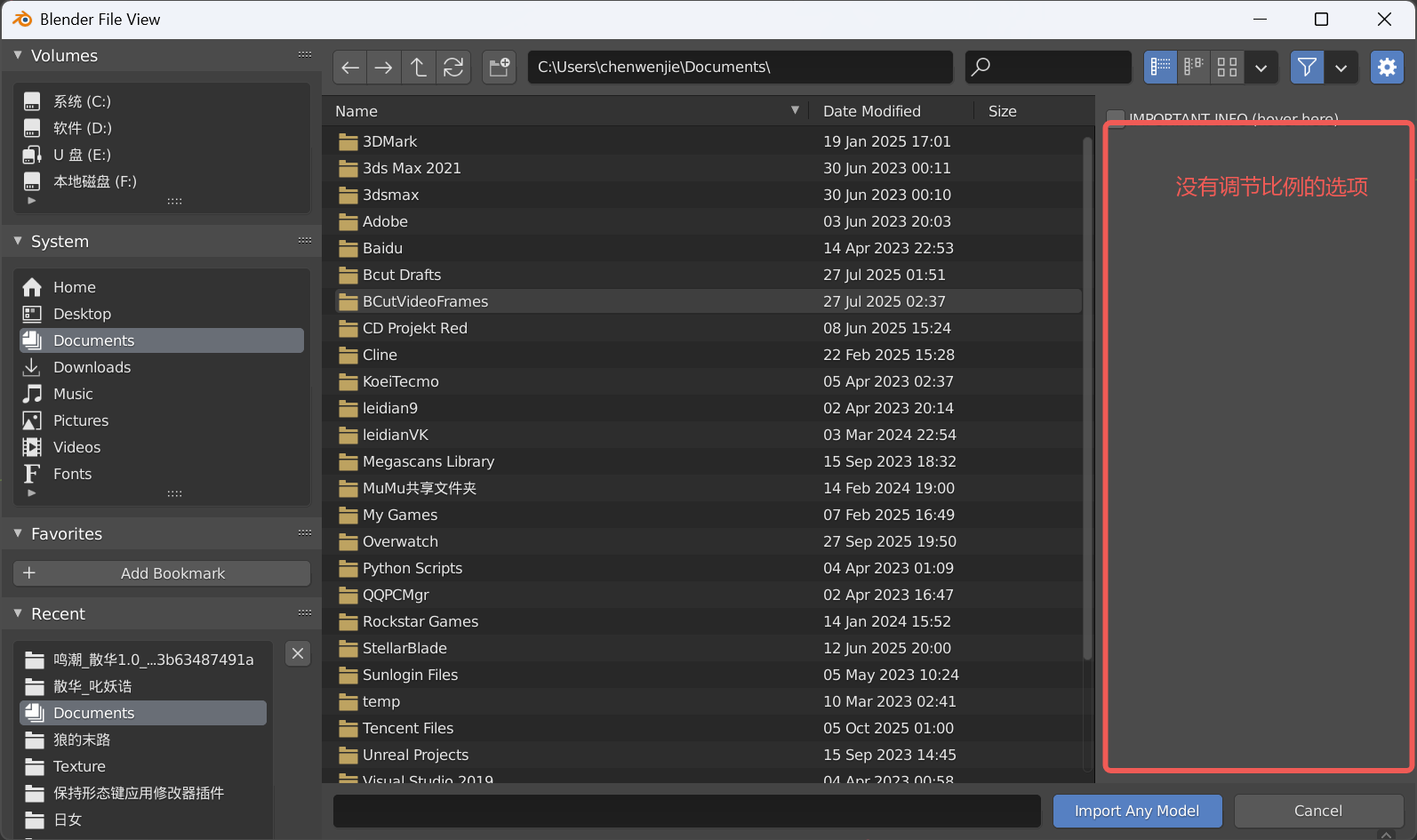
Task: Click the file list vertical scrollbar
Action: click(1087, 400)
